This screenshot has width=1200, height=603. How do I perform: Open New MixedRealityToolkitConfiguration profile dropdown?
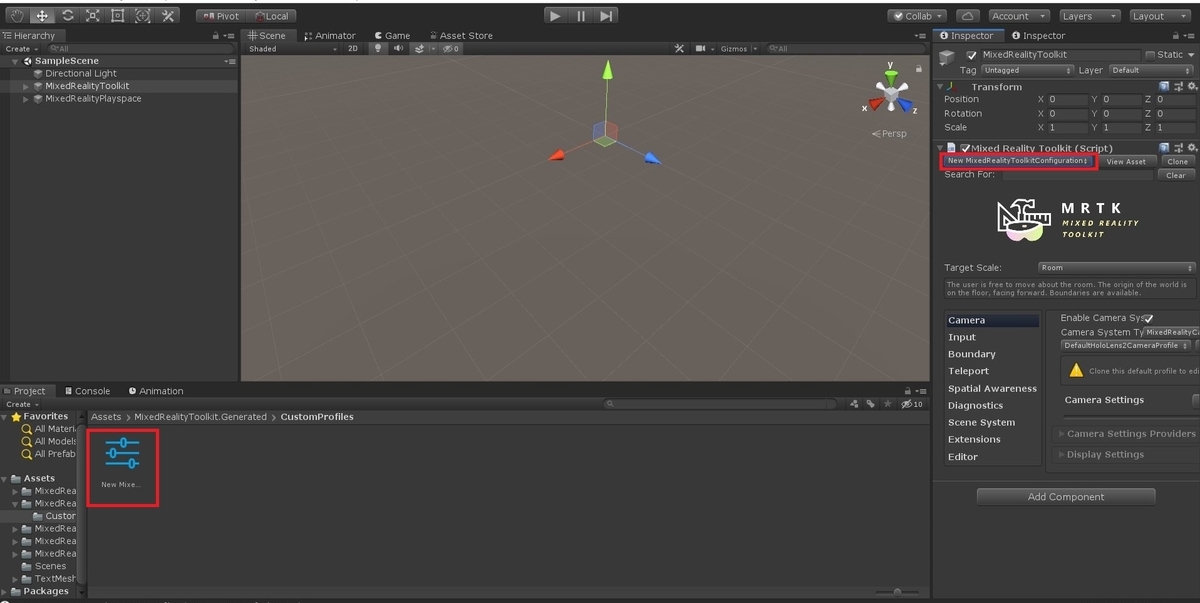click(x=1018, y=161)
